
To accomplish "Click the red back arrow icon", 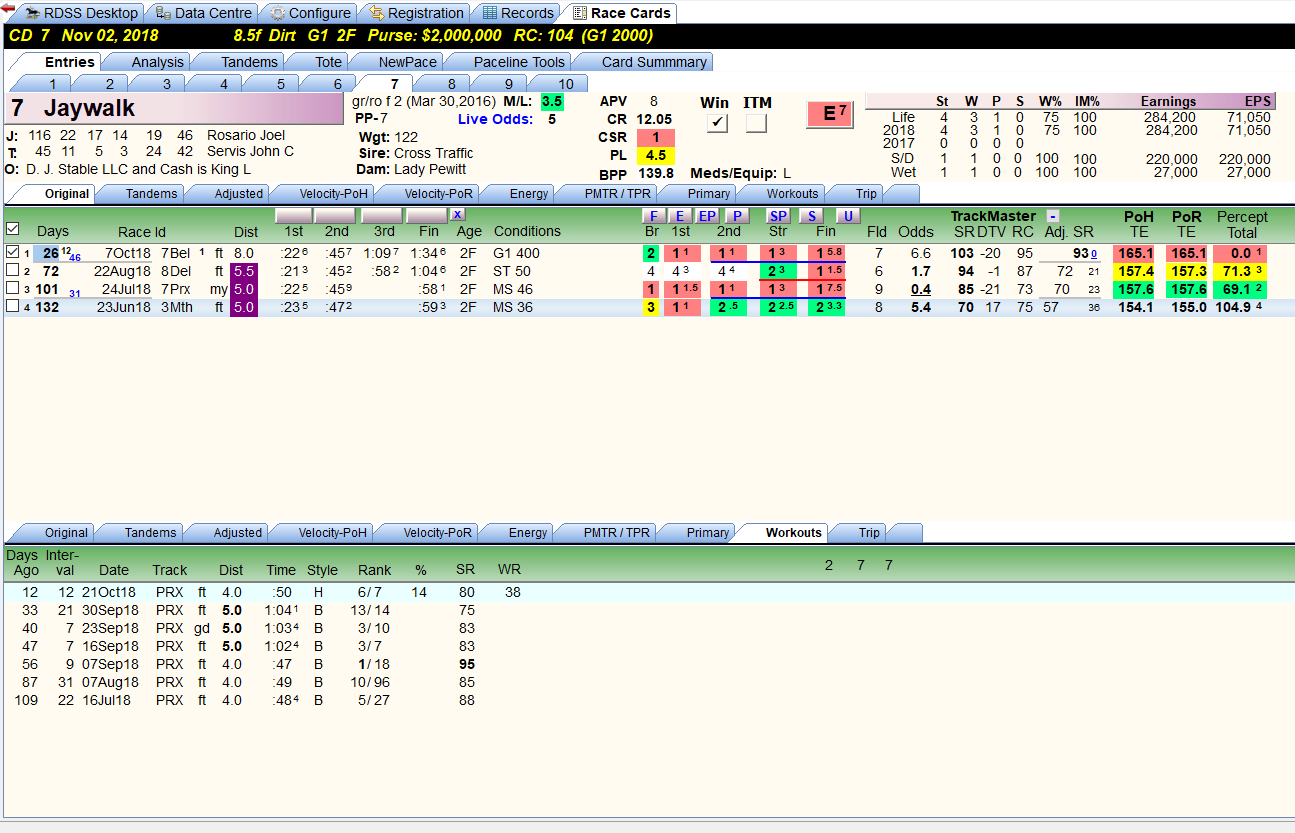I will [x=7, y=8].
